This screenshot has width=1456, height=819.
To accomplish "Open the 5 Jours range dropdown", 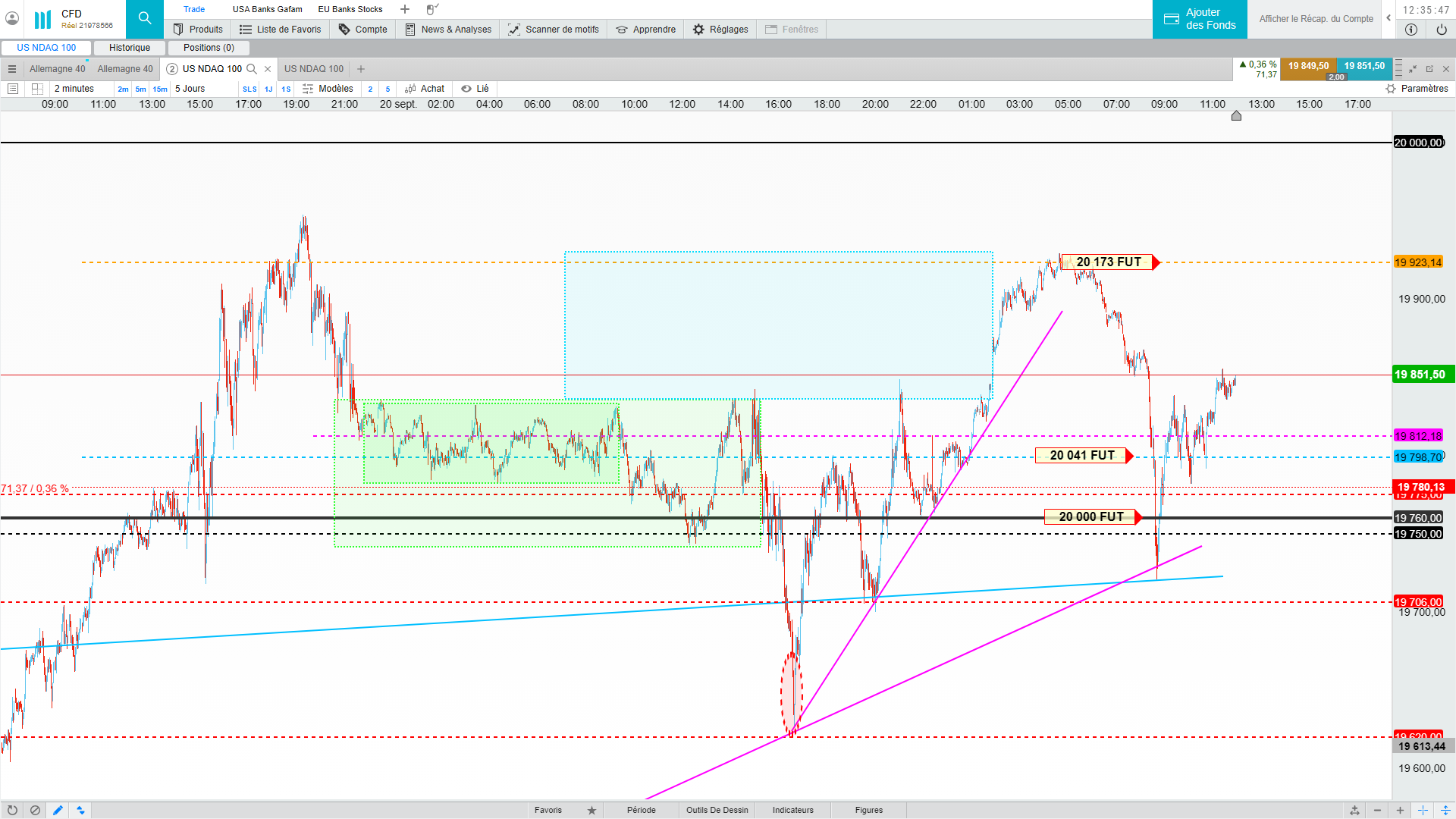I will 190,89.
